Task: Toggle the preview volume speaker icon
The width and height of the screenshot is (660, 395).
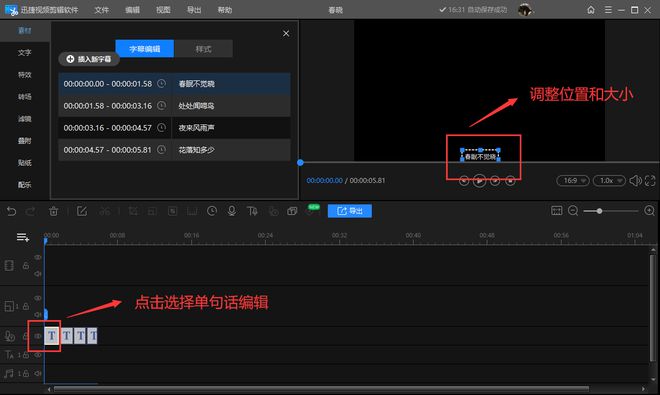Action: point(635,181)
